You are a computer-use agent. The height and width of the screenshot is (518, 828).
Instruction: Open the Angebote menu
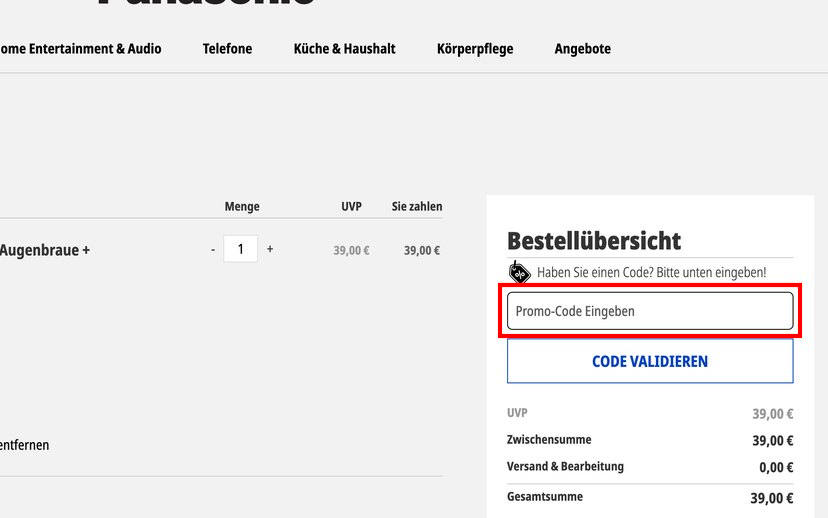click(582, 49)
